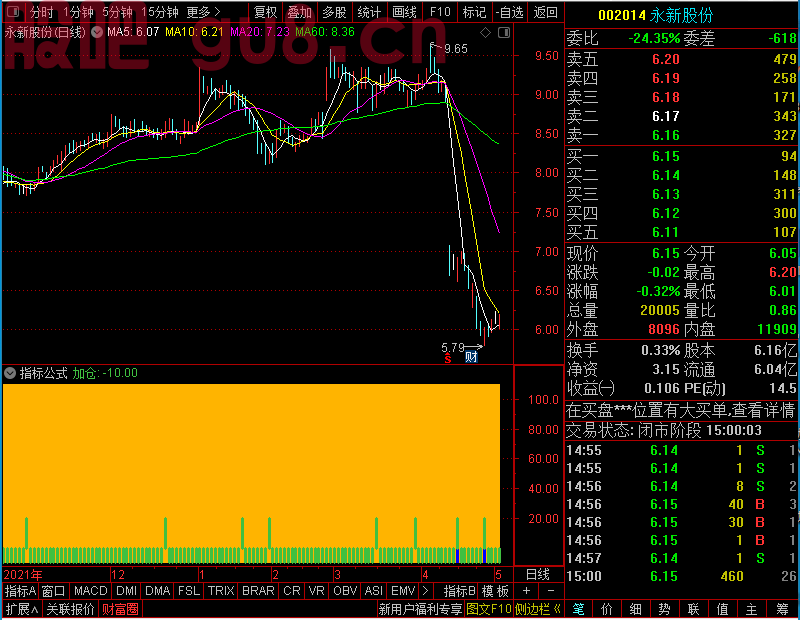Select the 联 linkage tab

coord(693,609)
